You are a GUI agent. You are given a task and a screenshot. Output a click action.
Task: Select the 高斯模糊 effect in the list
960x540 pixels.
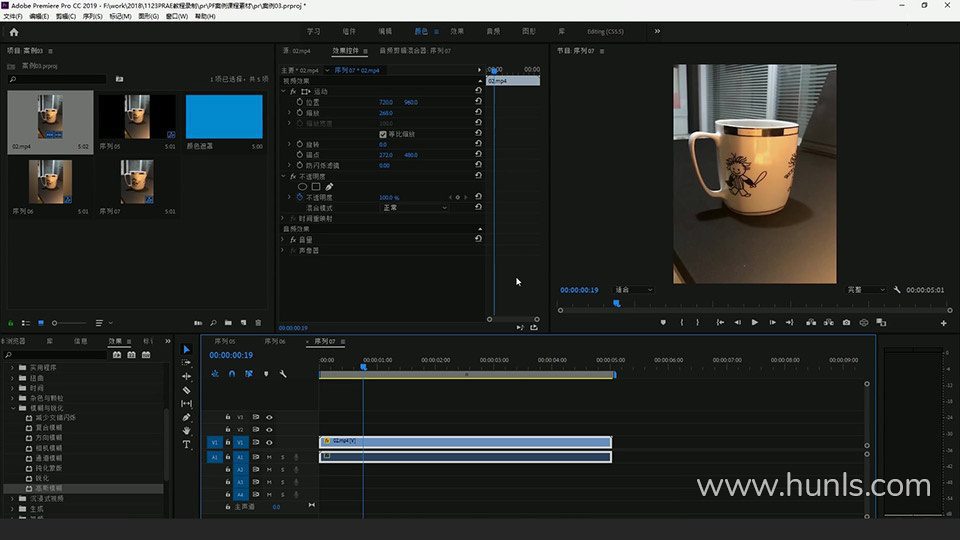(50, 488)
